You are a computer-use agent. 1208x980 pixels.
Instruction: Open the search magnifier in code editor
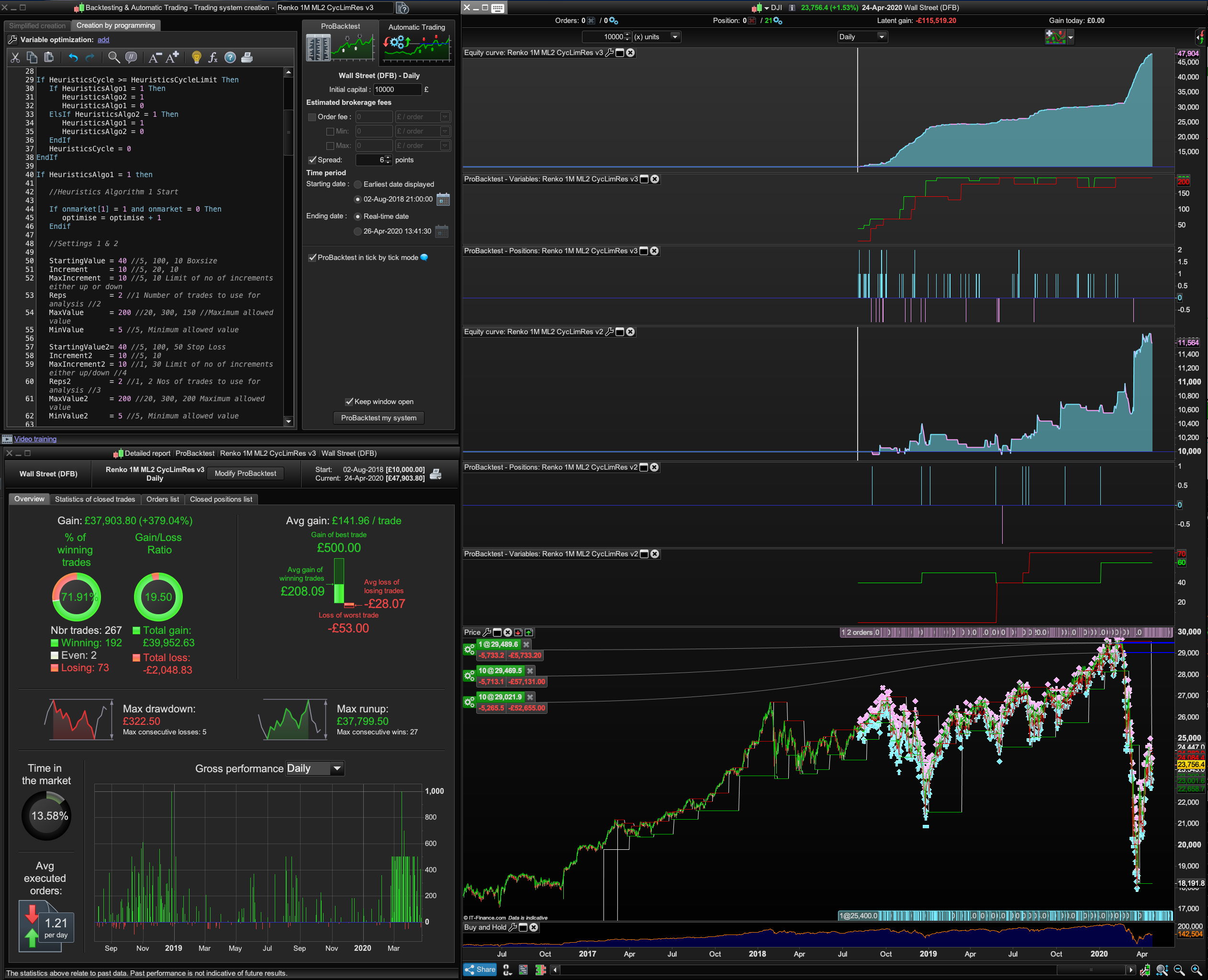[x=113, y=57]
